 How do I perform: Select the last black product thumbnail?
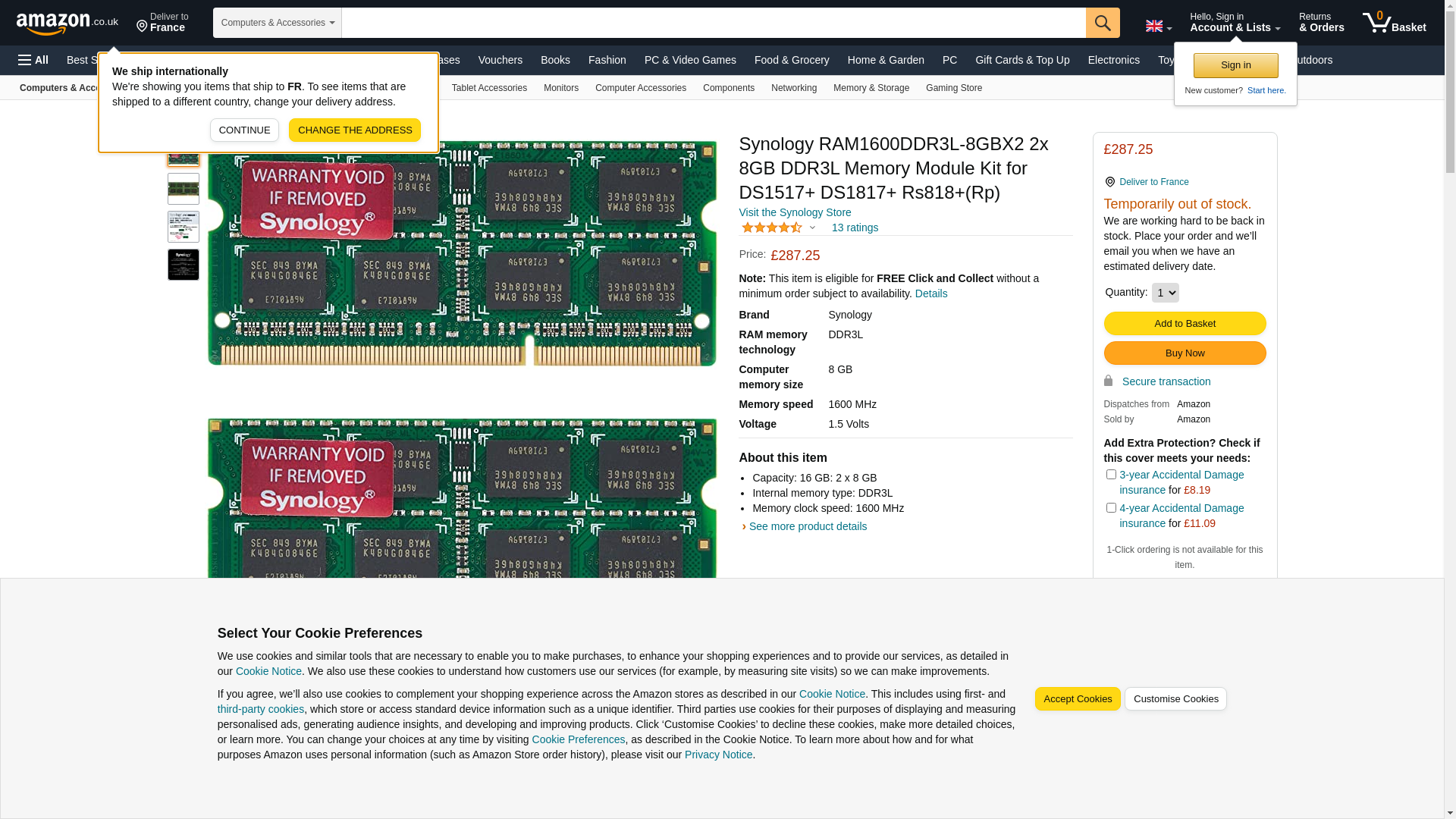pos(184,265)
